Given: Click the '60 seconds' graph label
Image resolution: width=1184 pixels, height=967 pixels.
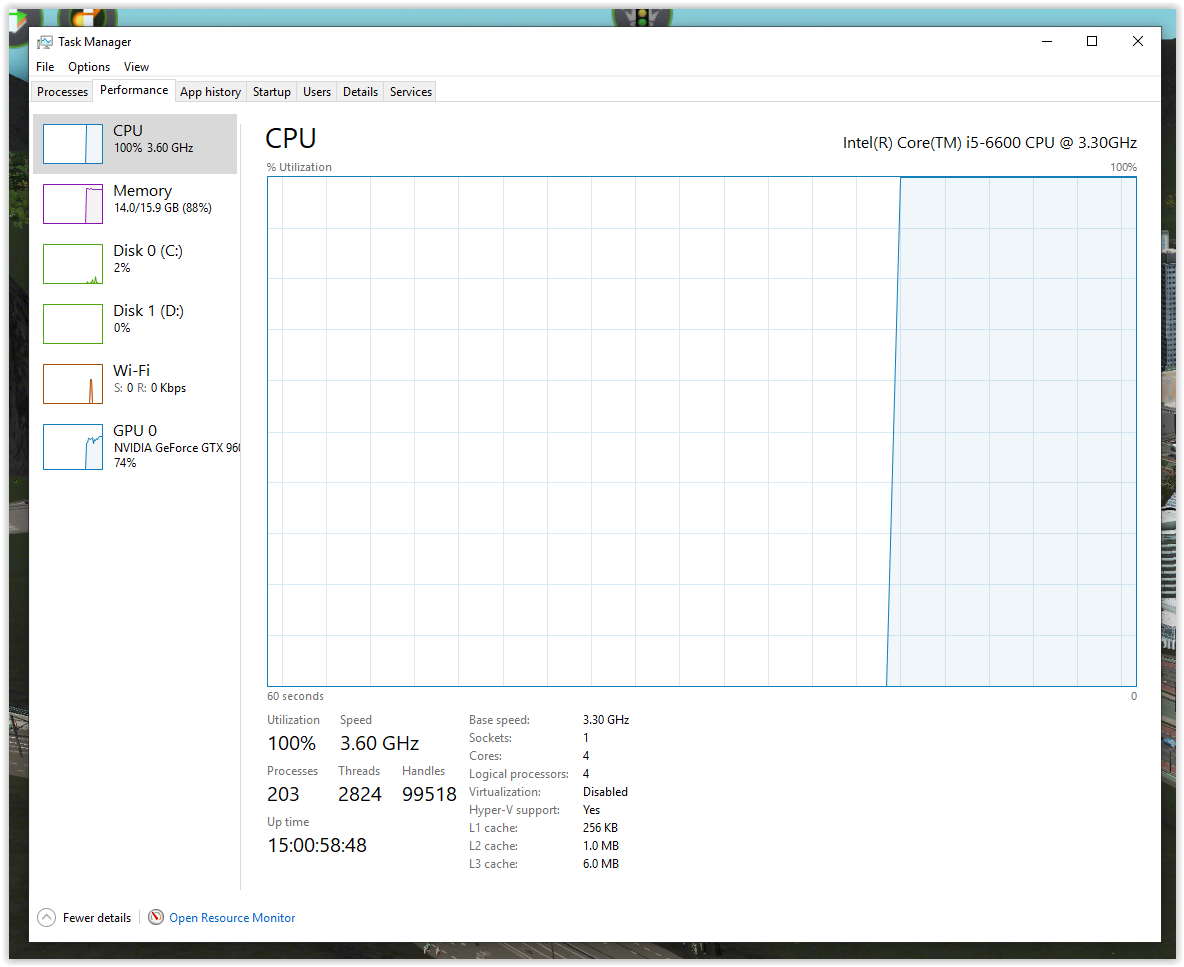Looking at the screenshot, I should click(x=295, y=696).
